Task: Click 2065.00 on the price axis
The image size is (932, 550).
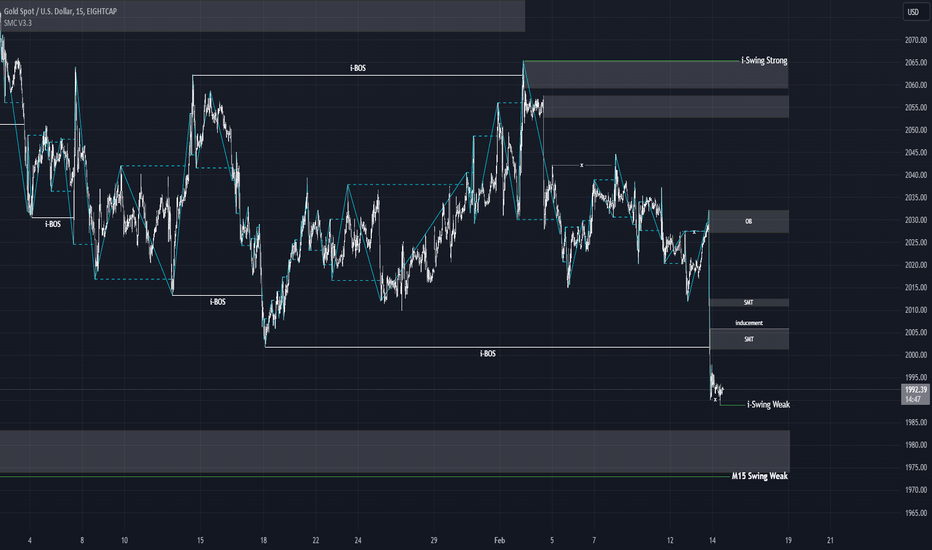Action: point(916,62)
